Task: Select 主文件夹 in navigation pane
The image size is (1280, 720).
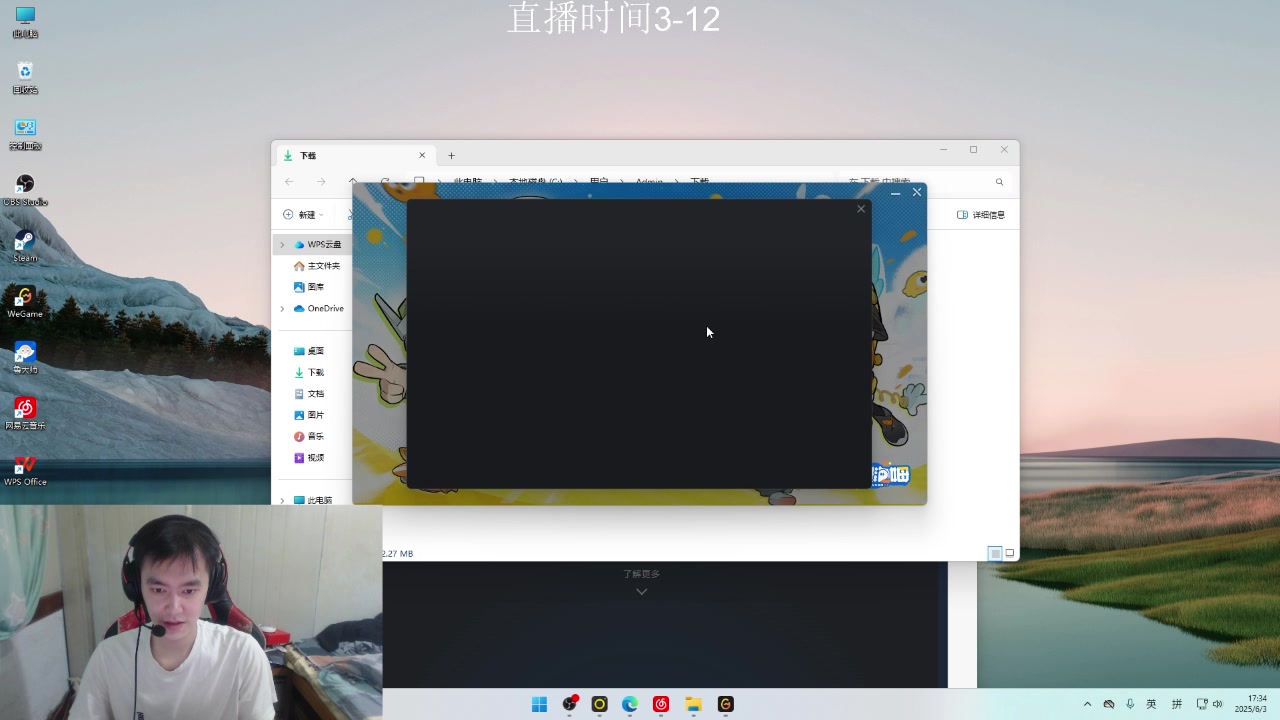Action: tap(317, 266)
